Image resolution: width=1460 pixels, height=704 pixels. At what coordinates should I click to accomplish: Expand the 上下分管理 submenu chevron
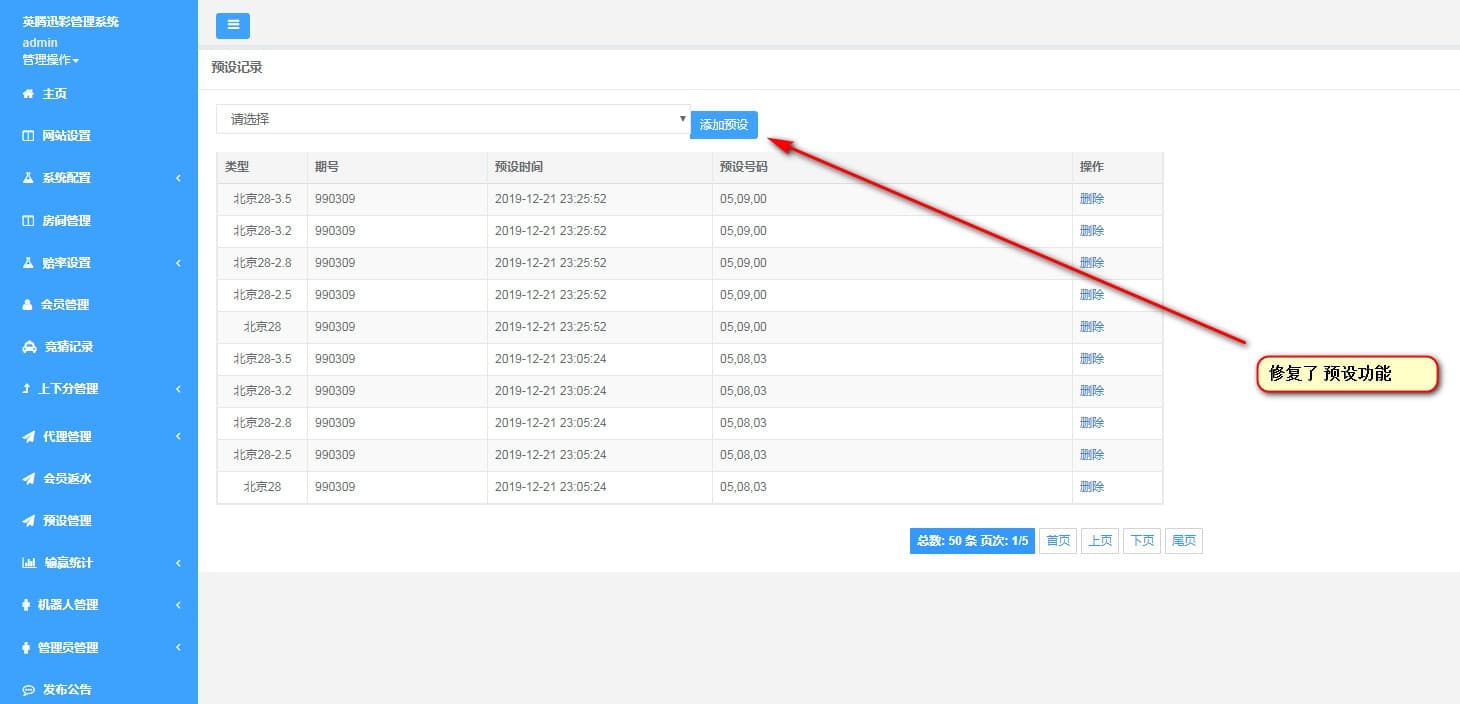[x=178, y=389]
